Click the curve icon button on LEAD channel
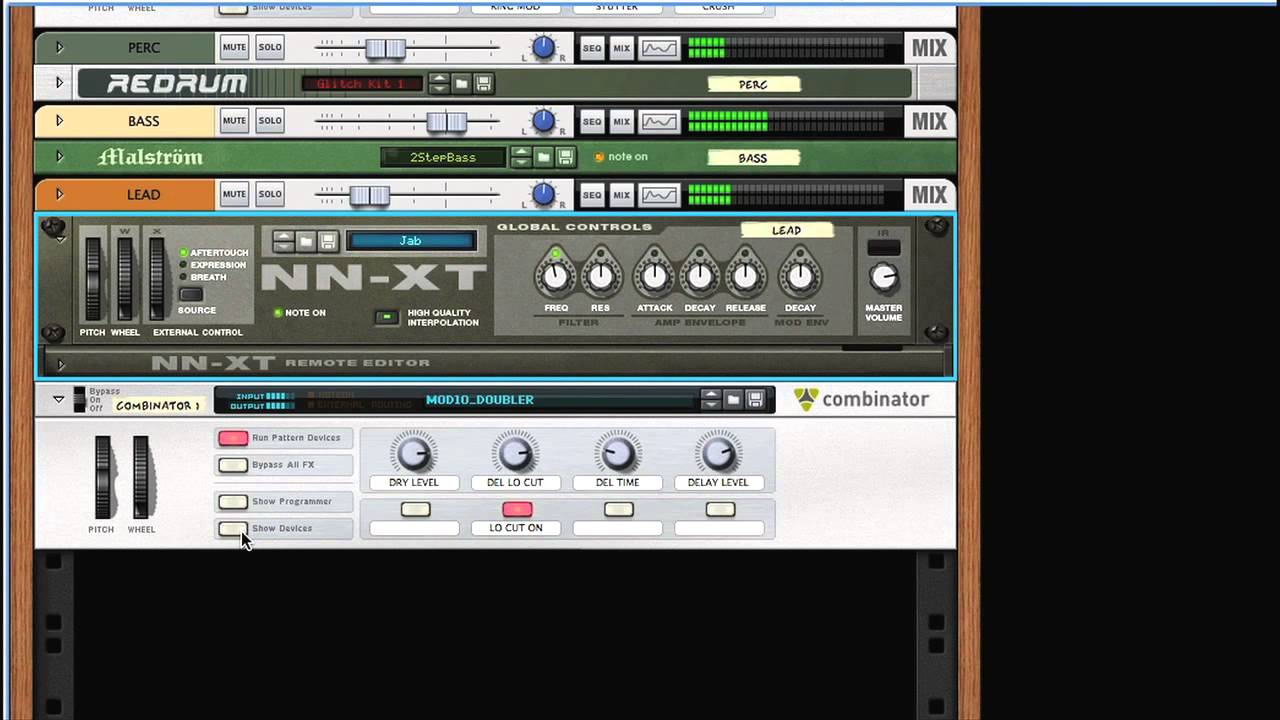 click(x=659, y=194)
